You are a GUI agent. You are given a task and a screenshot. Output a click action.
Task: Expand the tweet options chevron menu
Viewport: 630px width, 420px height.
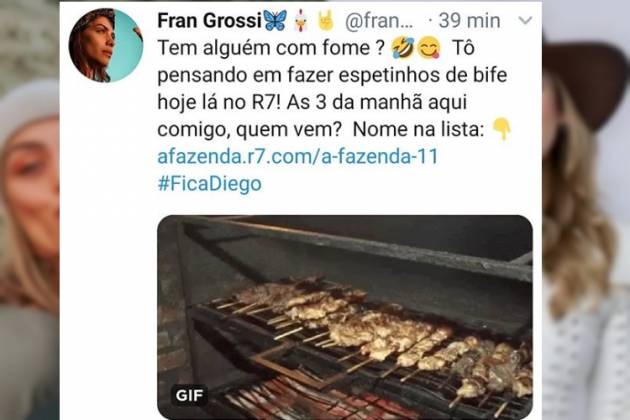[525, 20]
